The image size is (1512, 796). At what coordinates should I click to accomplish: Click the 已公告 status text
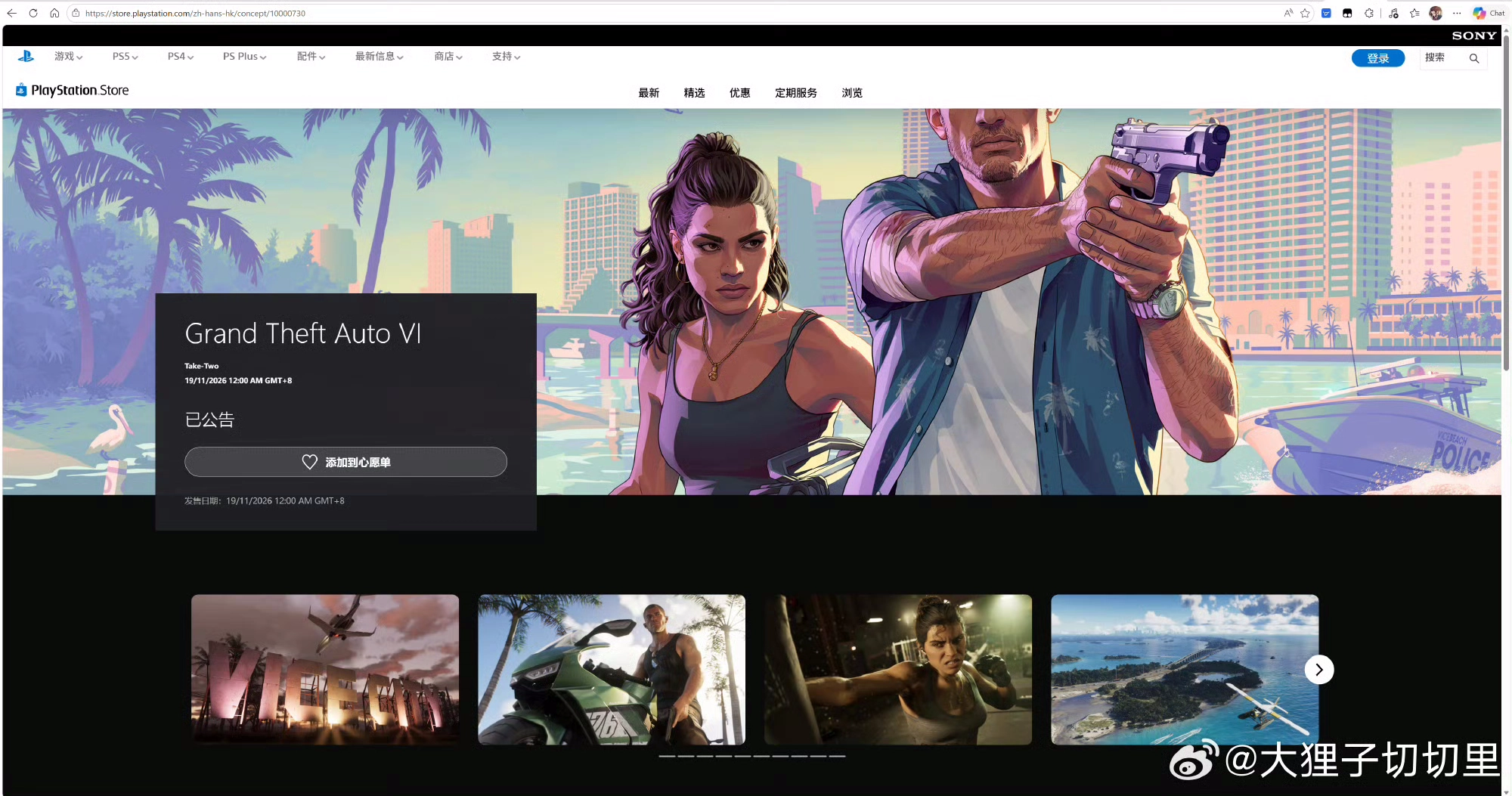pyautogui.click(x=209, y=420)
